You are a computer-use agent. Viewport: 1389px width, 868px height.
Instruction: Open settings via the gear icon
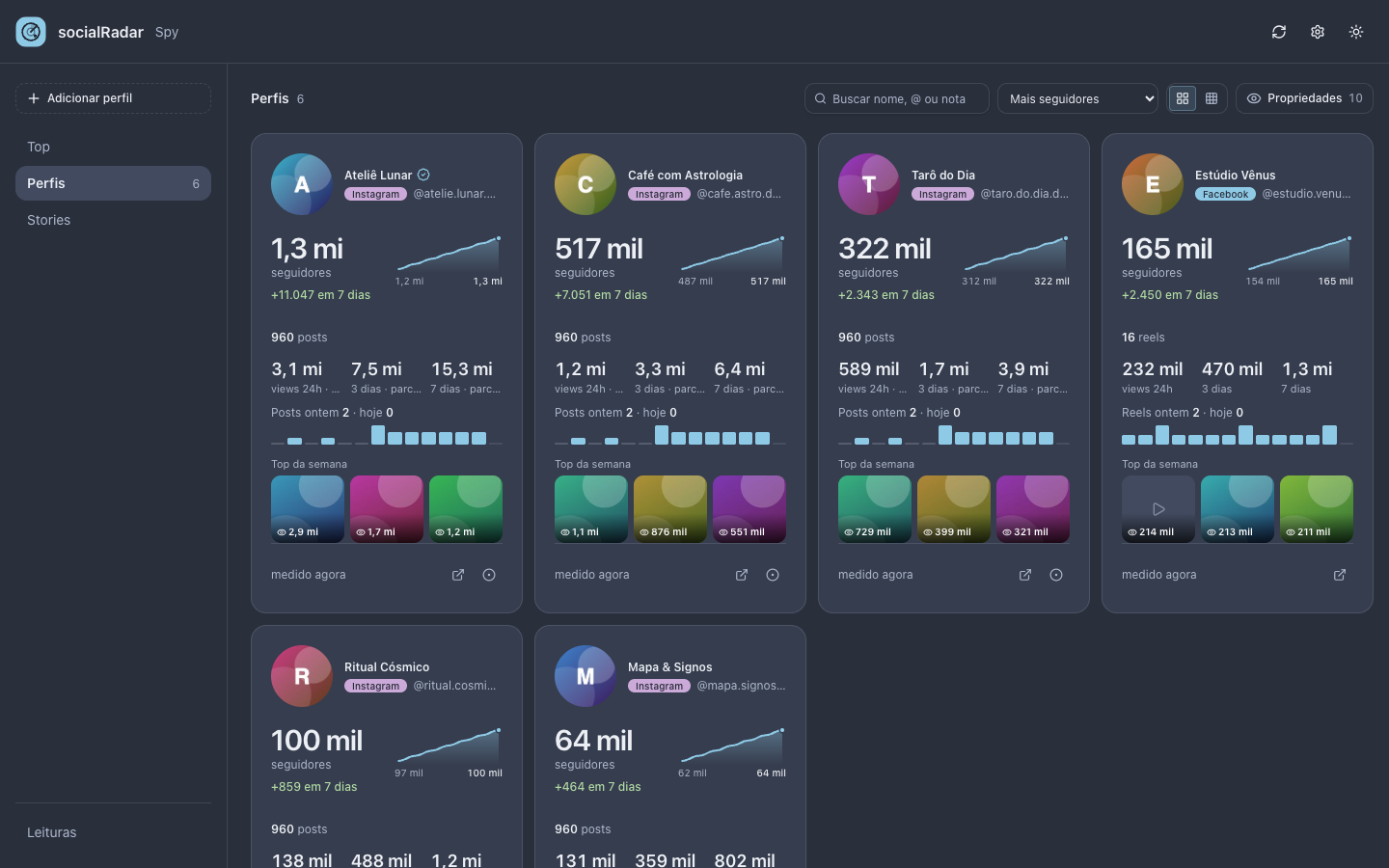(1318, 32)
